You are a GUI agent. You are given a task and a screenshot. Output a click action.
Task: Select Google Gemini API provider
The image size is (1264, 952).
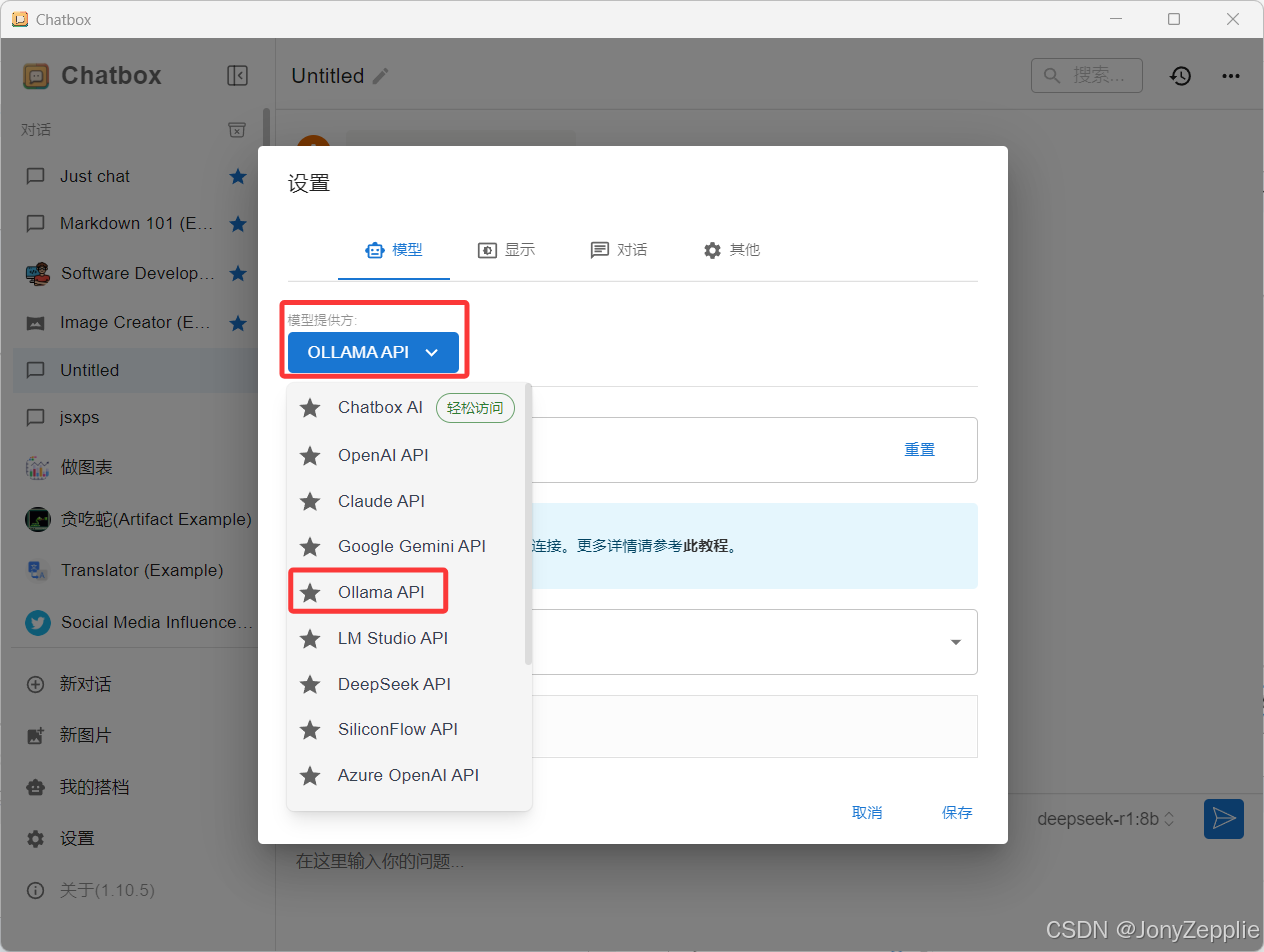point(405,546)
